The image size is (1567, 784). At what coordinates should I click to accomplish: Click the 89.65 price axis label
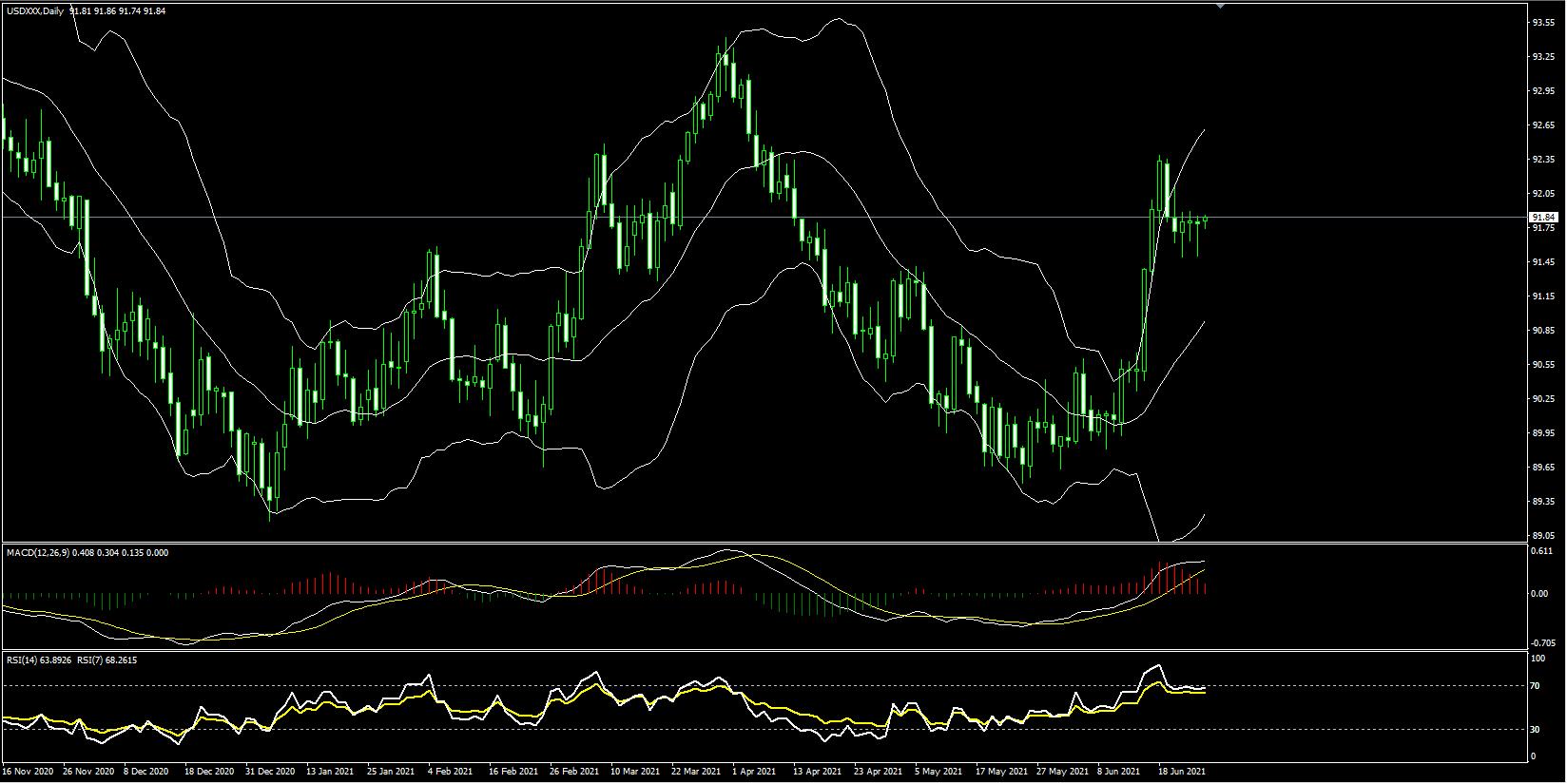pyautogui.click(x=1542, y=468)
